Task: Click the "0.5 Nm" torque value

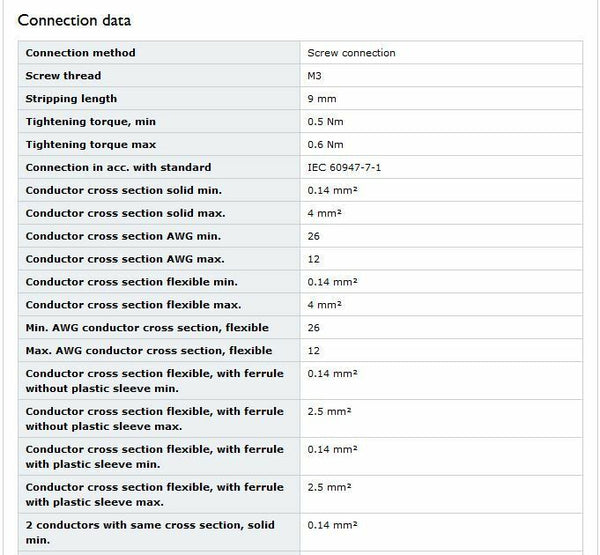Action: tap(326, 122)
